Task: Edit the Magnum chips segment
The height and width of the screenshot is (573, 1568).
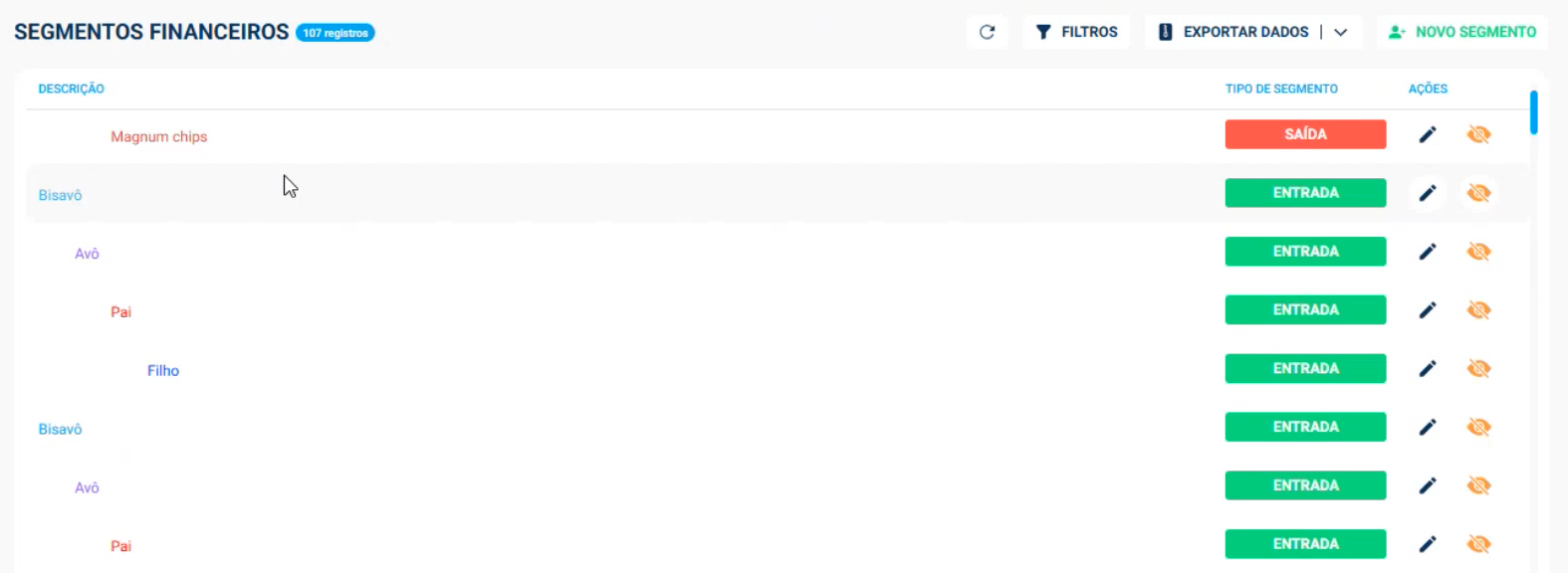Action: [1428, 134]
